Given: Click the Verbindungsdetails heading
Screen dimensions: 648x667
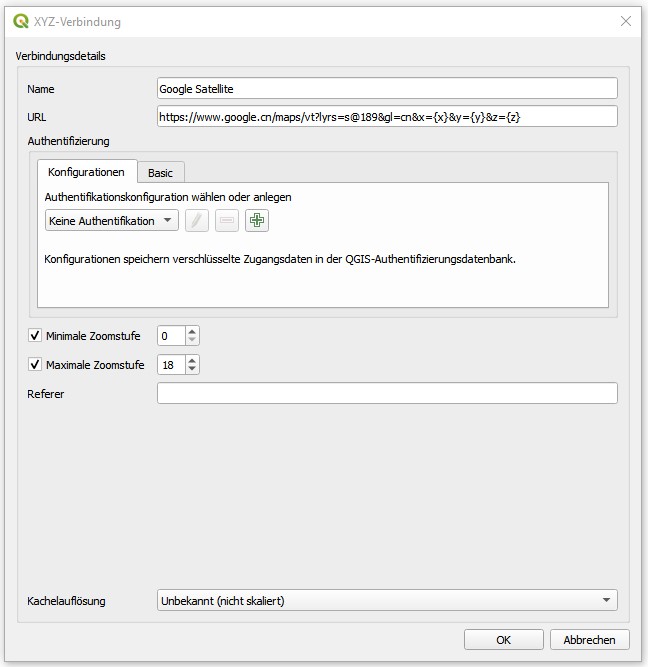Looking at the screenshot, I should [60, 56].
